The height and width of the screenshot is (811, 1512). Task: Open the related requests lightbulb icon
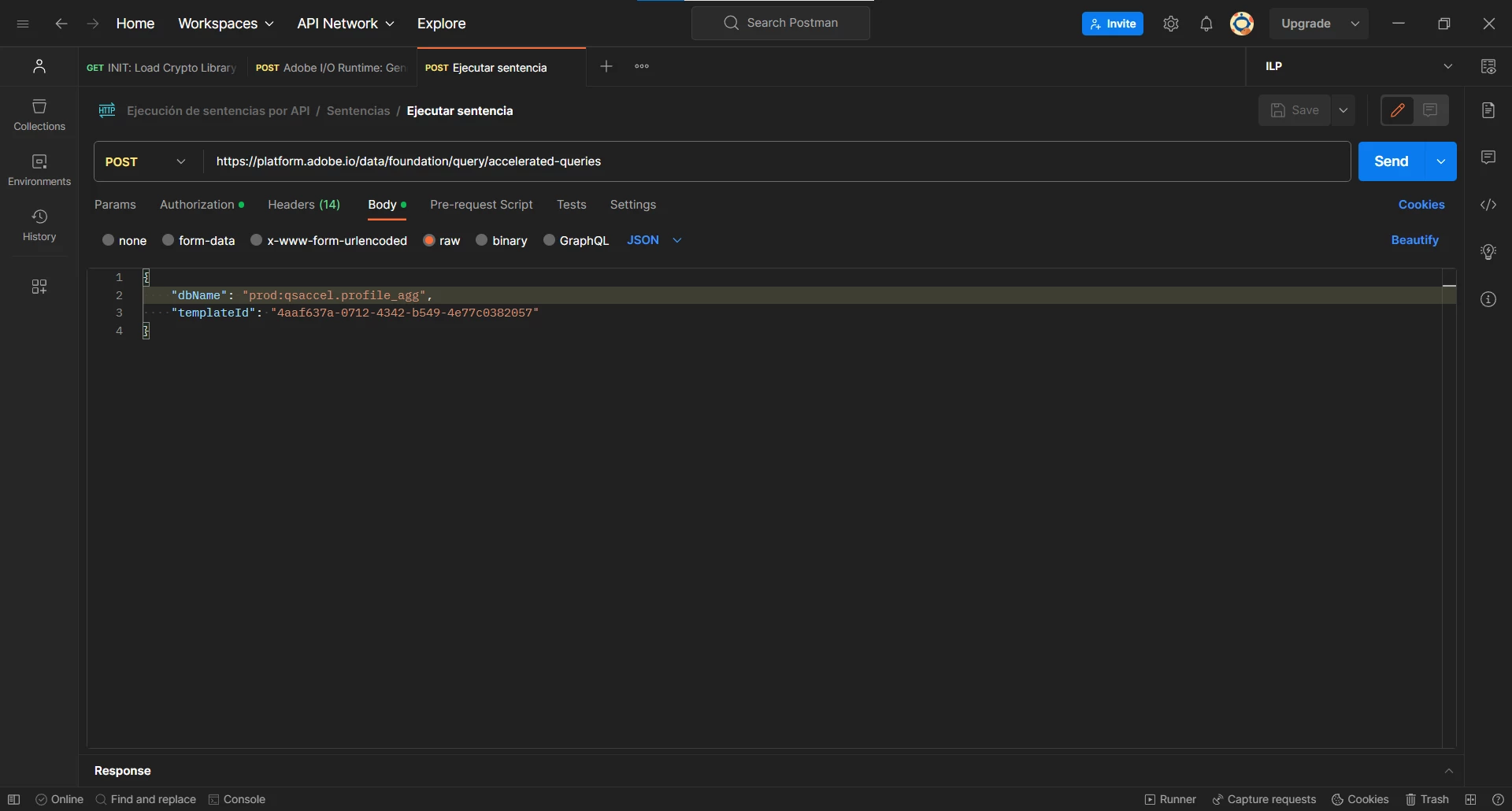[x=1488, y=252]
